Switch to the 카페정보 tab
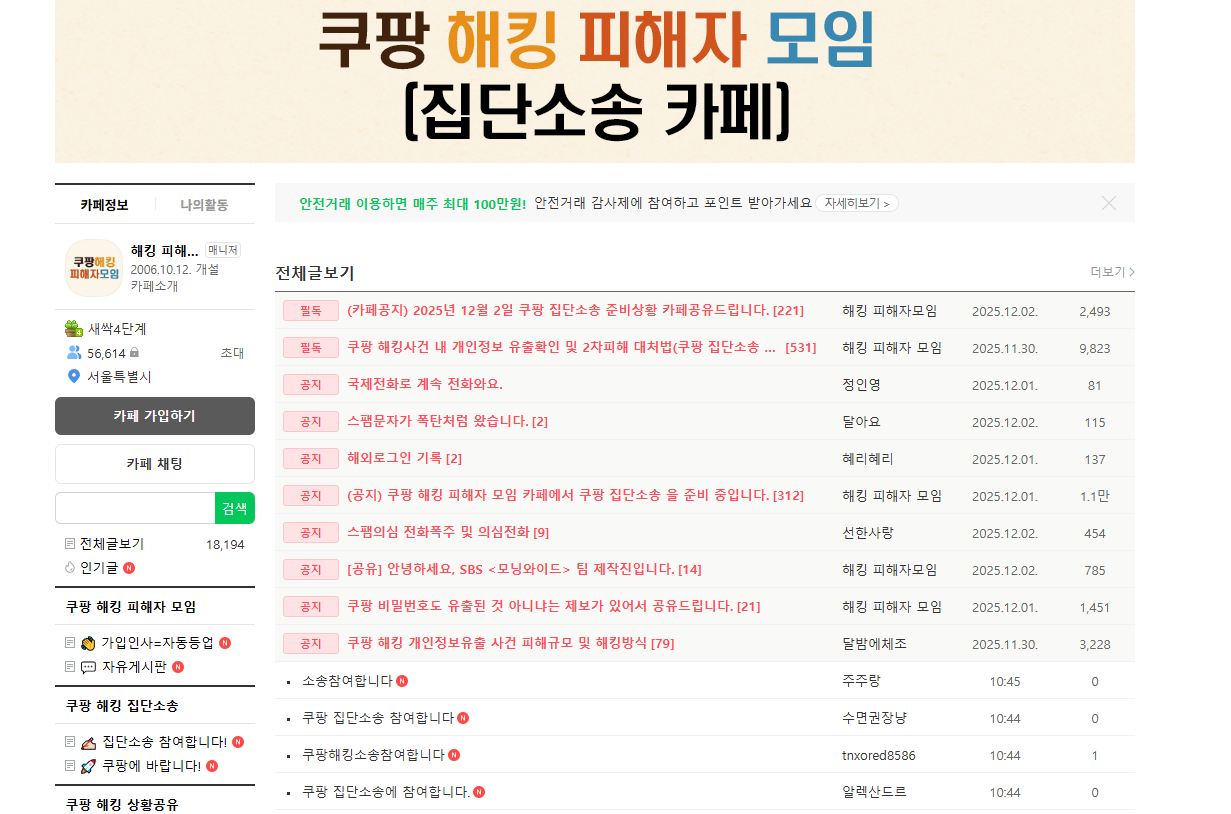This screenshot has width=1231, height=814. (105, 205)
